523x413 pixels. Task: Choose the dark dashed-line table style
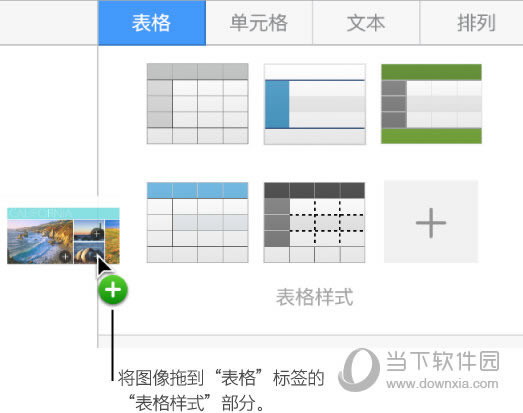coord(314,223)
